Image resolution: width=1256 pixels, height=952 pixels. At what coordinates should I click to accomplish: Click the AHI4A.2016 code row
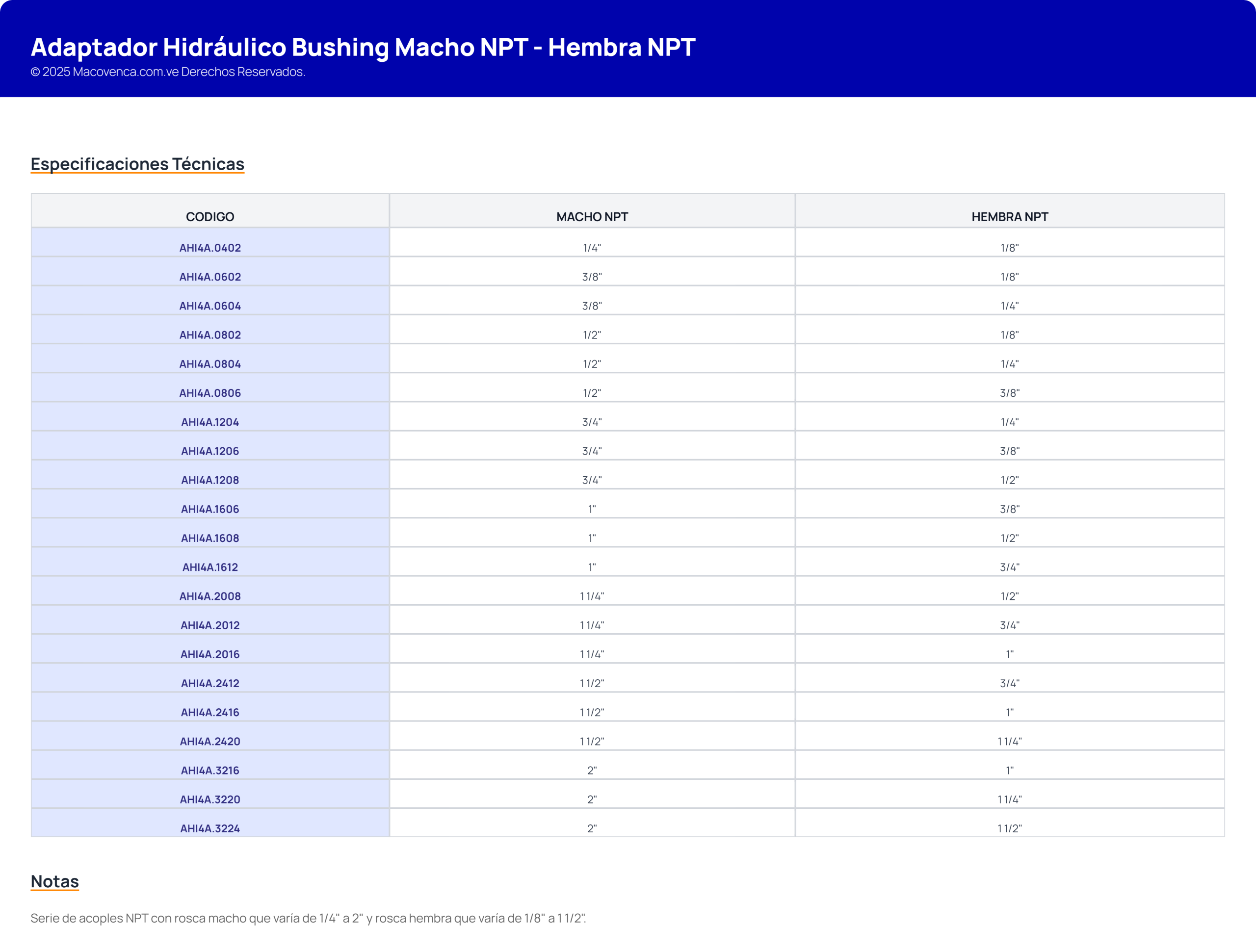coord(210,654)
